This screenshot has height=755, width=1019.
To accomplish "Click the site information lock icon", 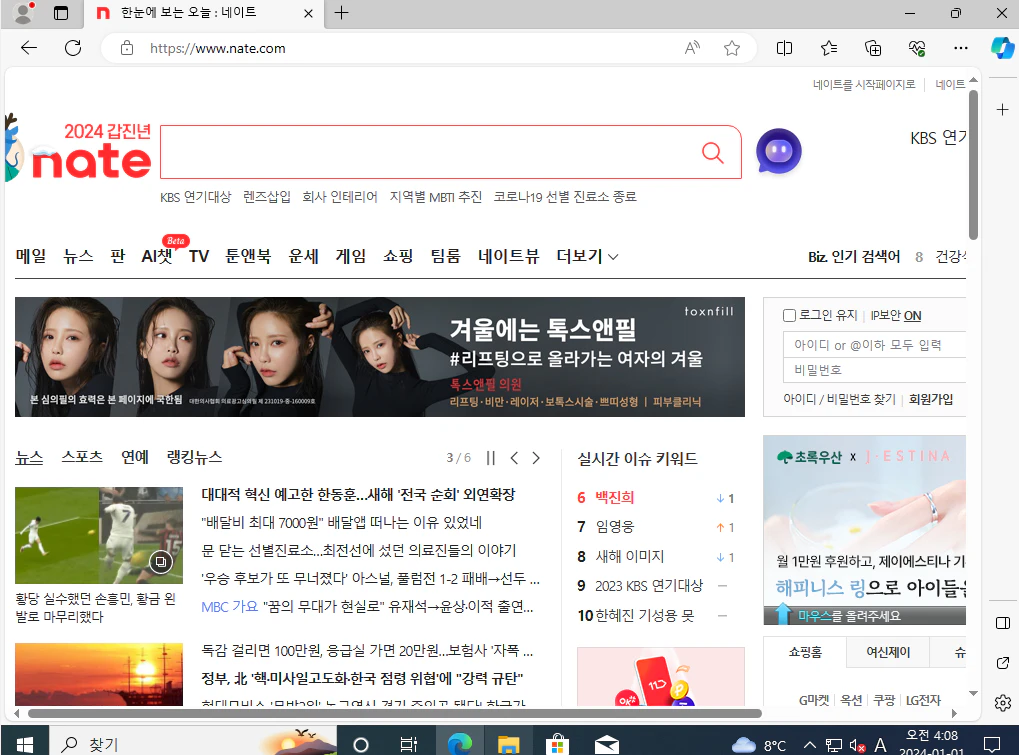I will pyautogui.click(x=127, y=48).
